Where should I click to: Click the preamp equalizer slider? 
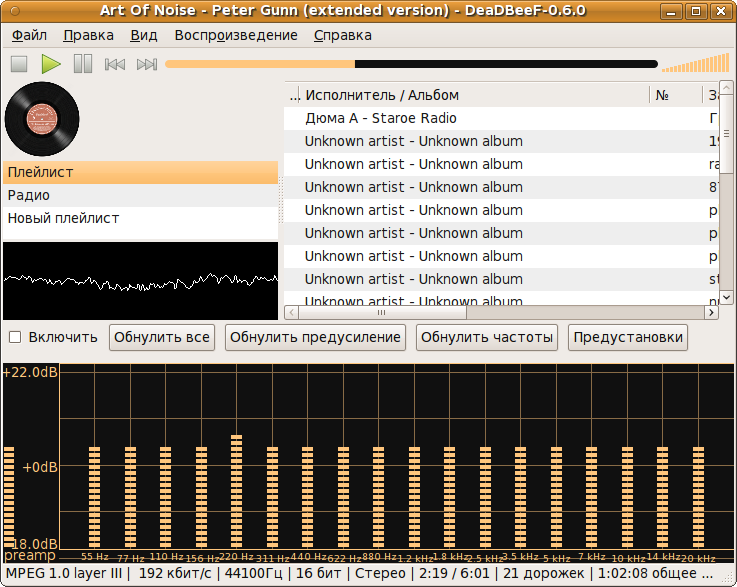pos(9,497)
